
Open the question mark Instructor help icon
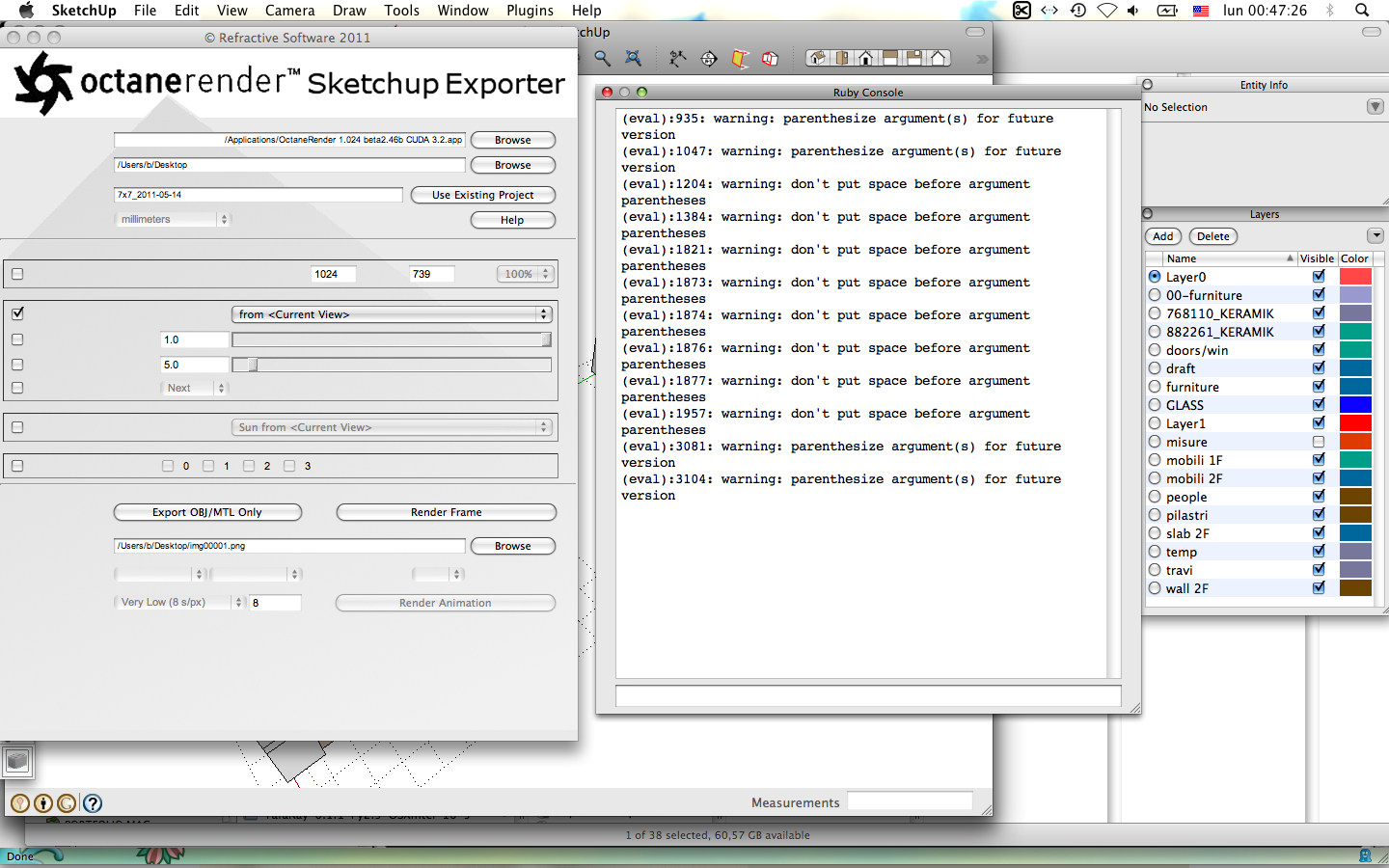coord(93,802)
